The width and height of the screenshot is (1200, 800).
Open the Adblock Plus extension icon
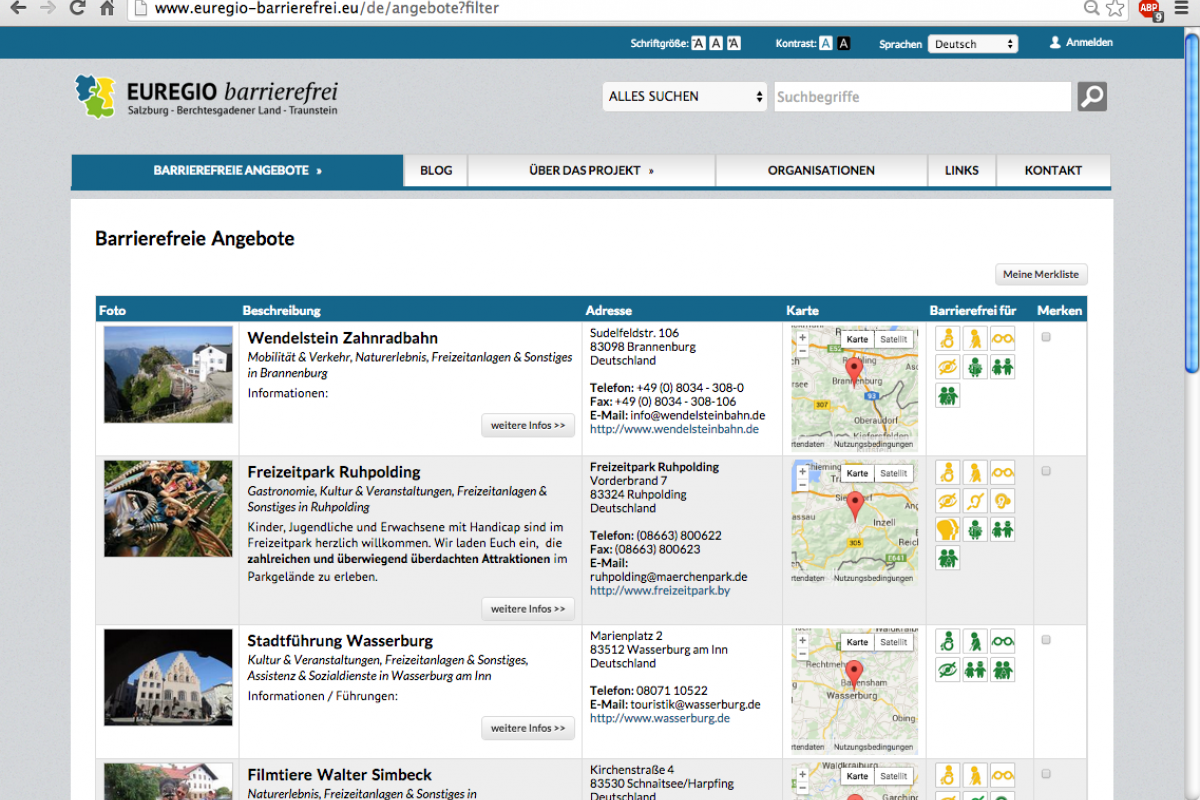pos(1149,10)
